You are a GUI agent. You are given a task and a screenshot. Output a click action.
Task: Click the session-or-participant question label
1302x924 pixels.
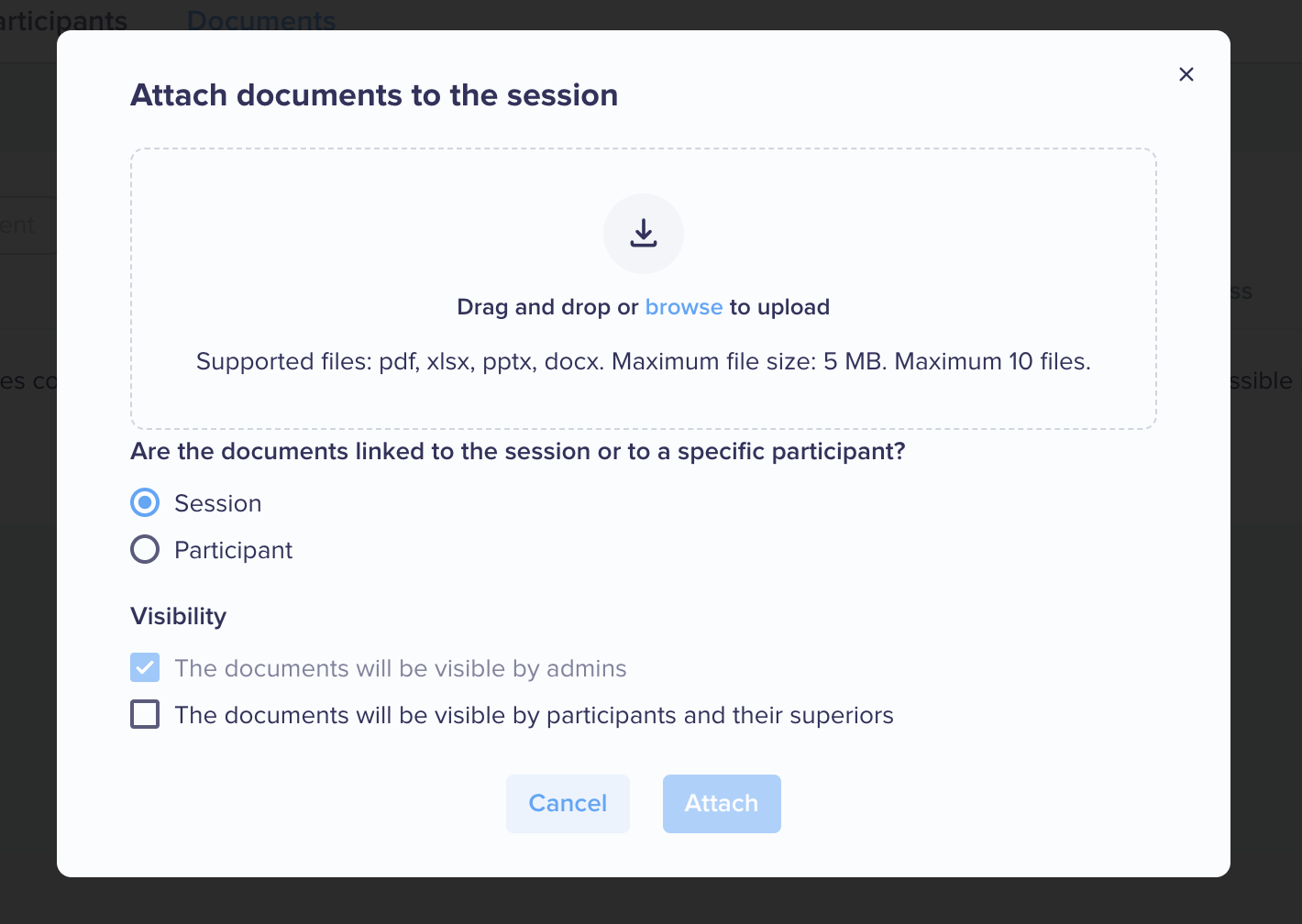tap(518, 452)
